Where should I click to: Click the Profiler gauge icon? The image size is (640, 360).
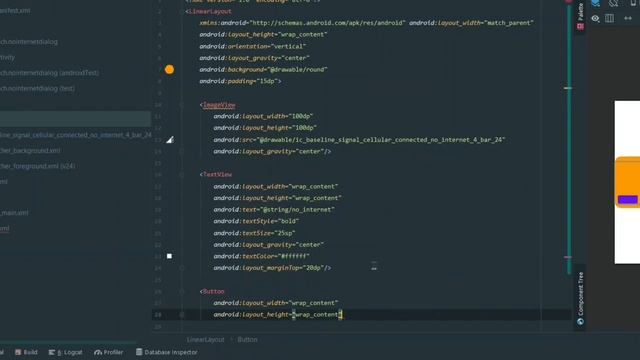[x=98, y=352]
